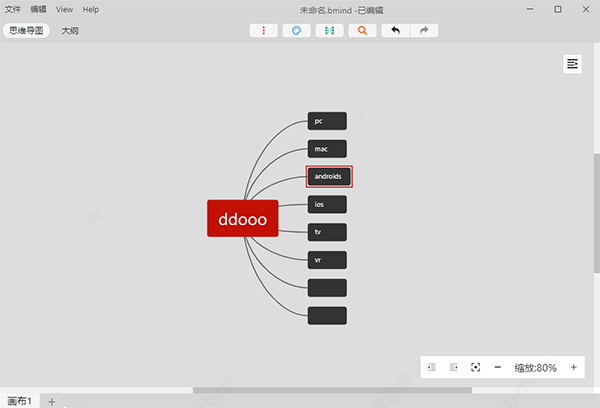Select the ios node
The height and width of the screenshot is (408, 600).
click(327, 204)
